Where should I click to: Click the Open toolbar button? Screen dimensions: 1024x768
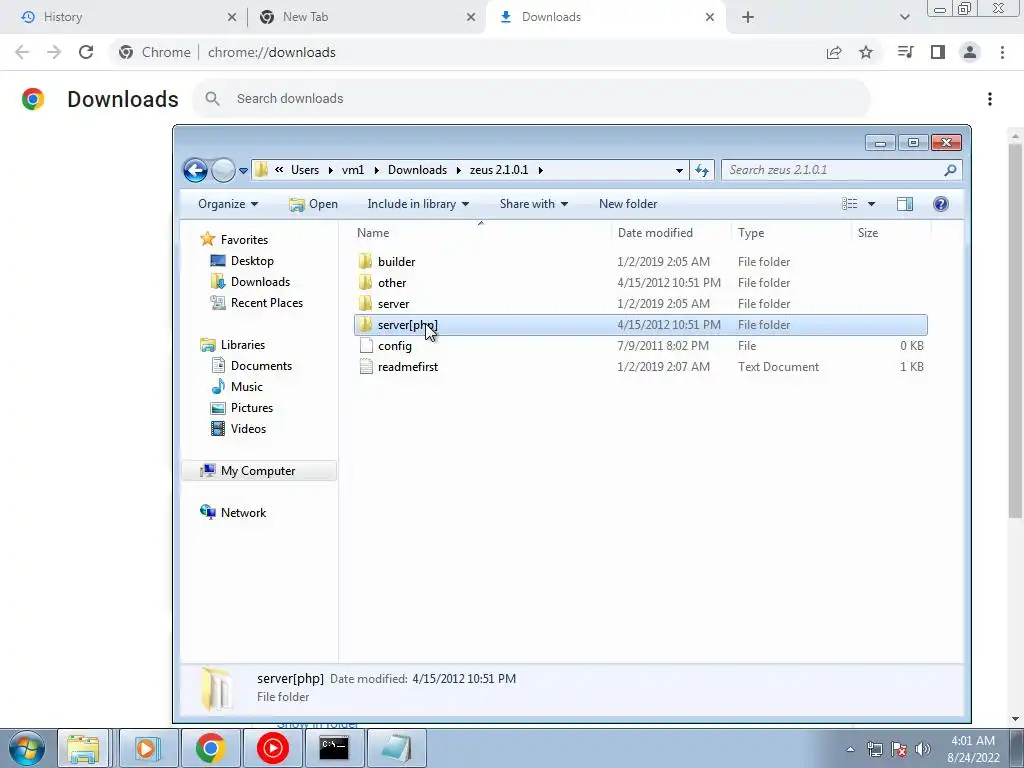[x=313, y=204]
